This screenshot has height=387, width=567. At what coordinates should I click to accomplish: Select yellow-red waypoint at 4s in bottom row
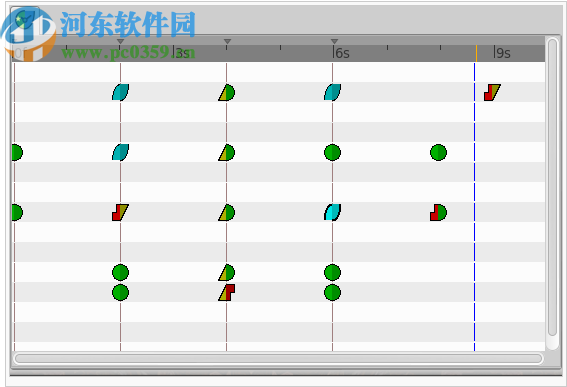(226, 292)
